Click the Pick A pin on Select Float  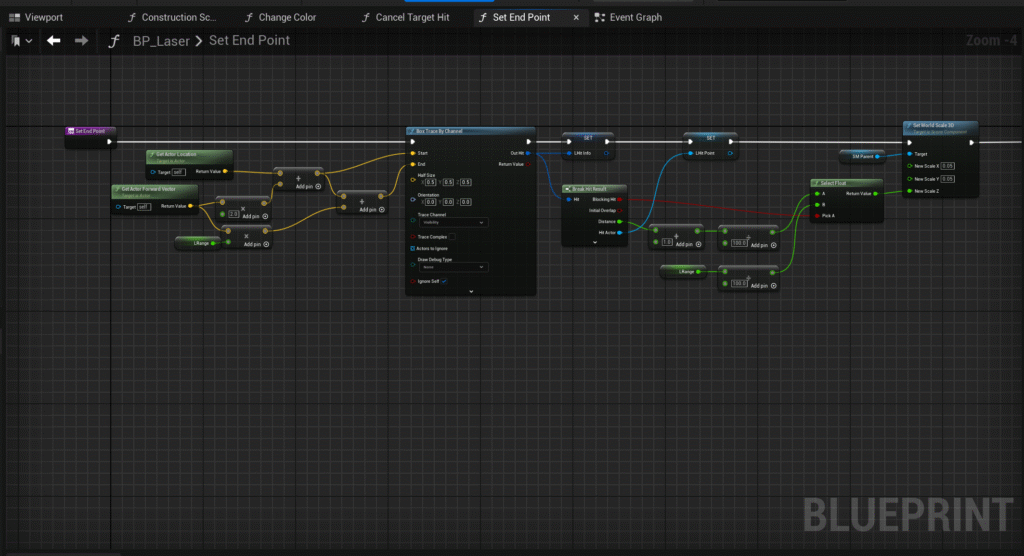pyautogui.click(x=817, y=216)
